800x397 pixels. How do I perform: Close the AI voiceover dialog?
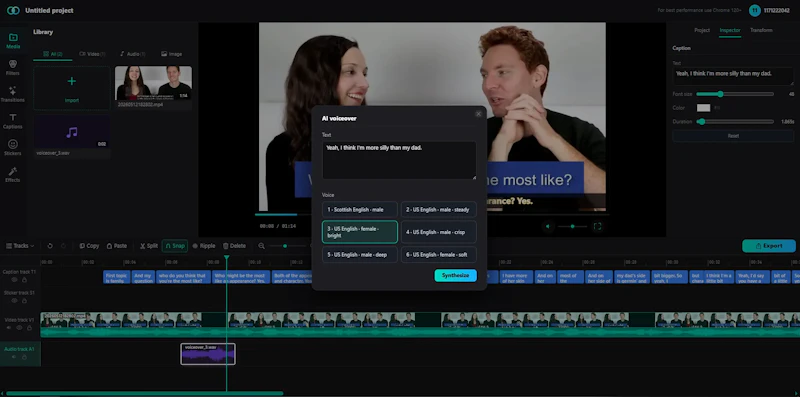(479, 114)
